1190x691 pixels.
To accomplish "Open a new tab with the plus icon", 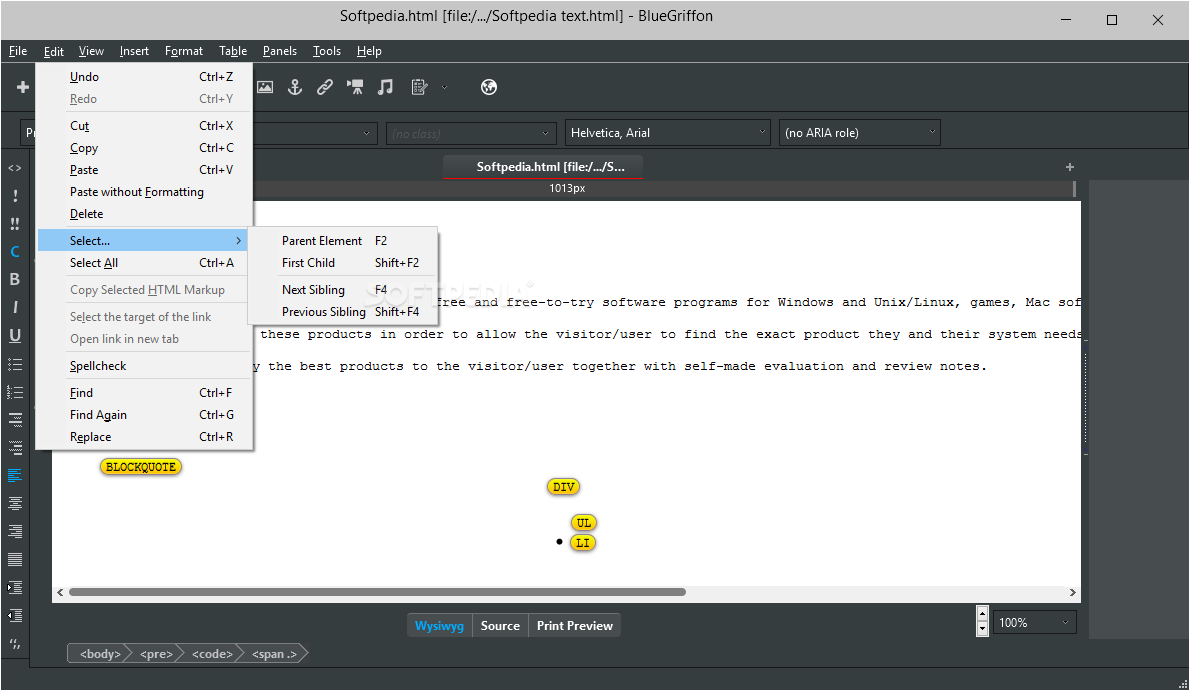I will coord(1069,167).
